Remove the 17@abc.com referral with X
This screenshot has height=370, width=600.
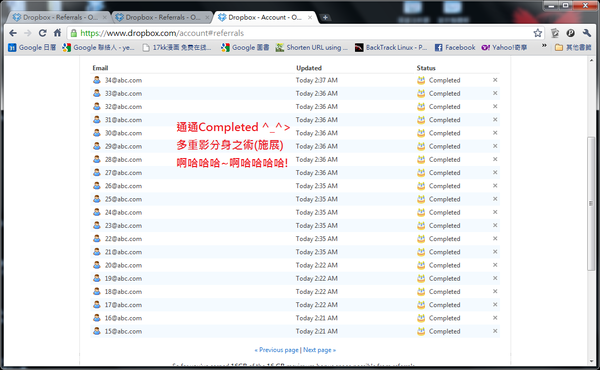coord(495,304)
